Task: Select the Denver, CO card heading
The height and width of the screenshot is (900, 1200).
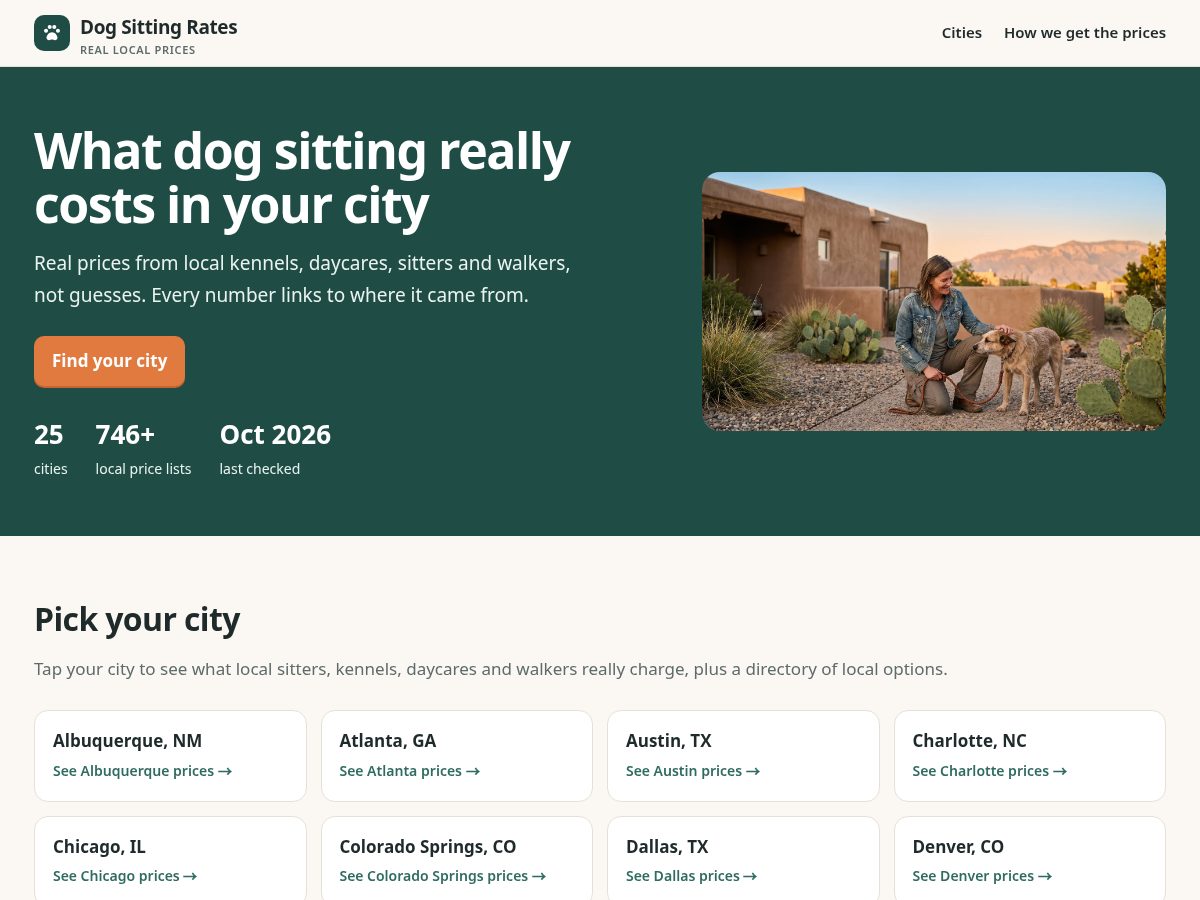Action: [x=958, y=847]
